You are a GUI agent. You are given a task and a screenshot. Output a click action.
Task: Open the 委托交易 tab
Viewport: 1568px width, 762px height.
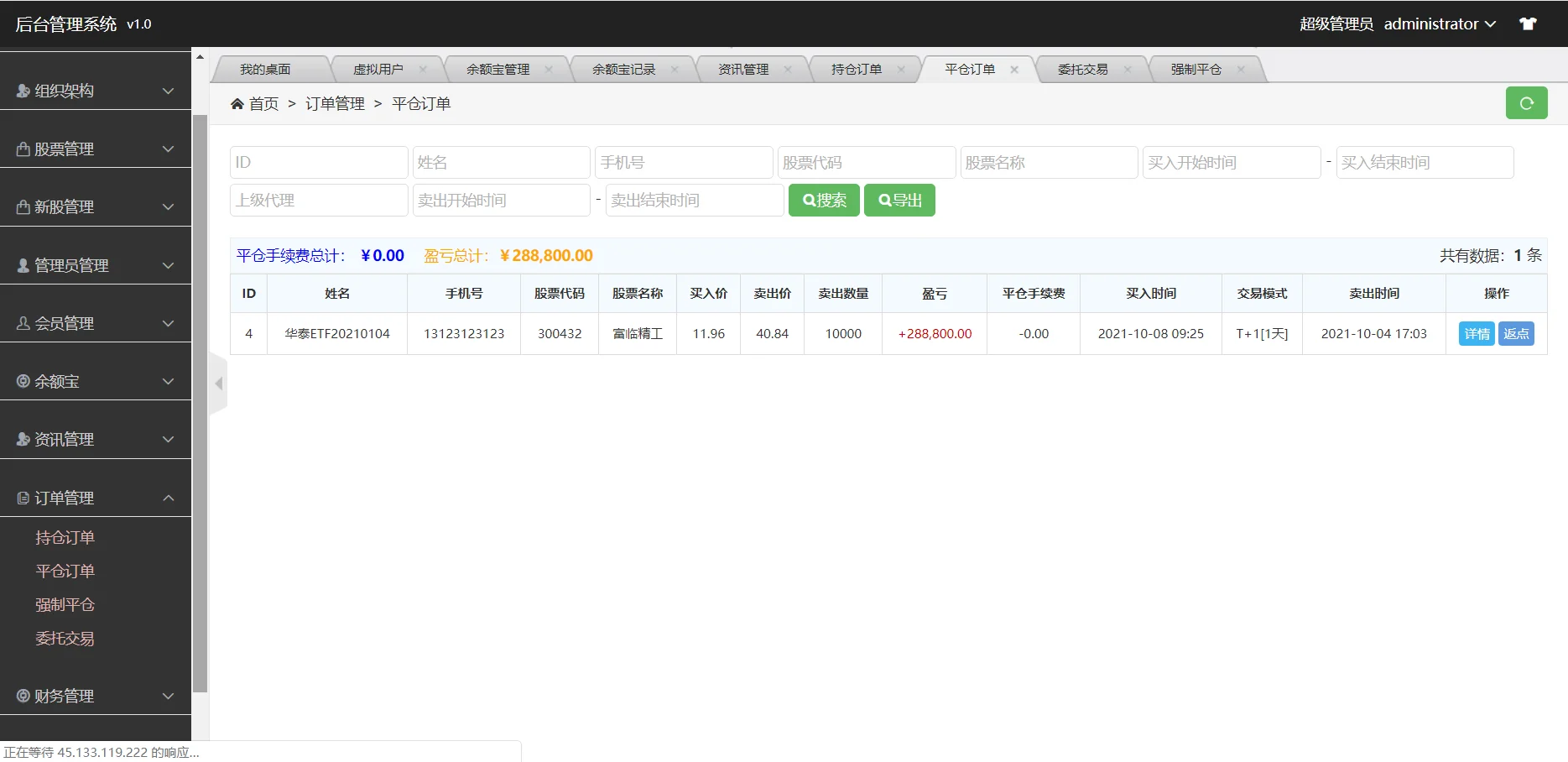coord(1082,69)
